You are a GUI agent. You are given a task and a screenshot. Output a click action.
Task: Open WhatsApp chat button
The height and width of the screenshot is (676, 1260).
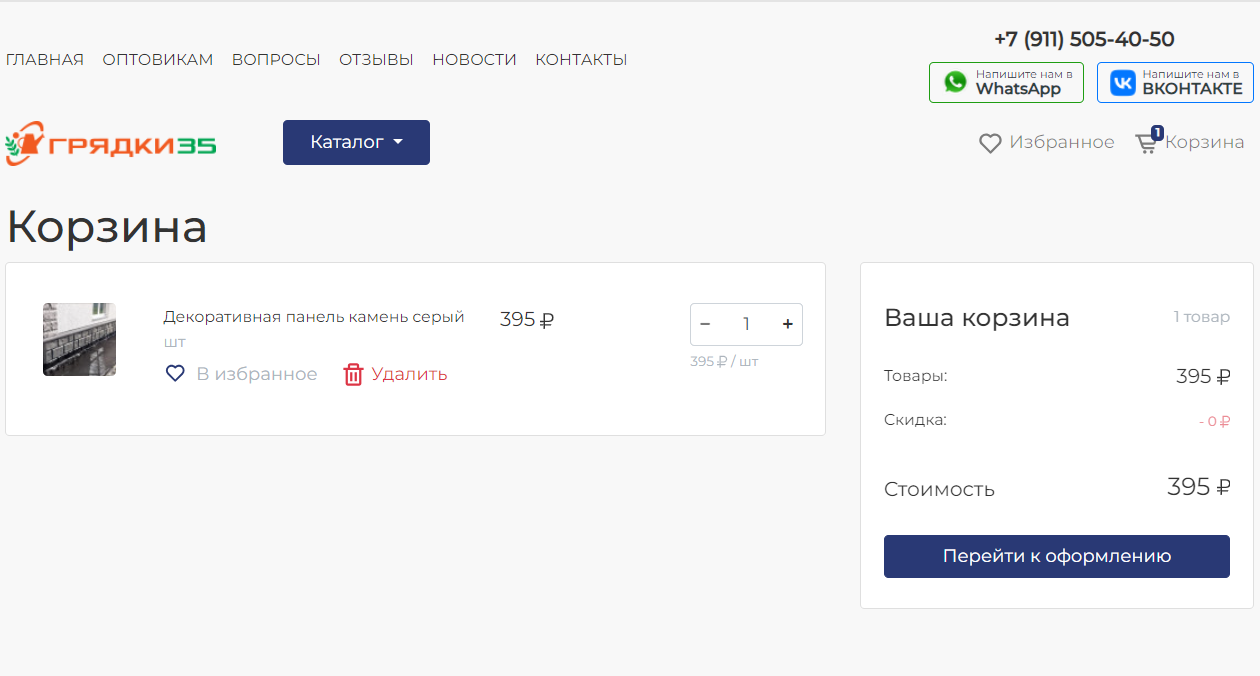pos(1006,83)
